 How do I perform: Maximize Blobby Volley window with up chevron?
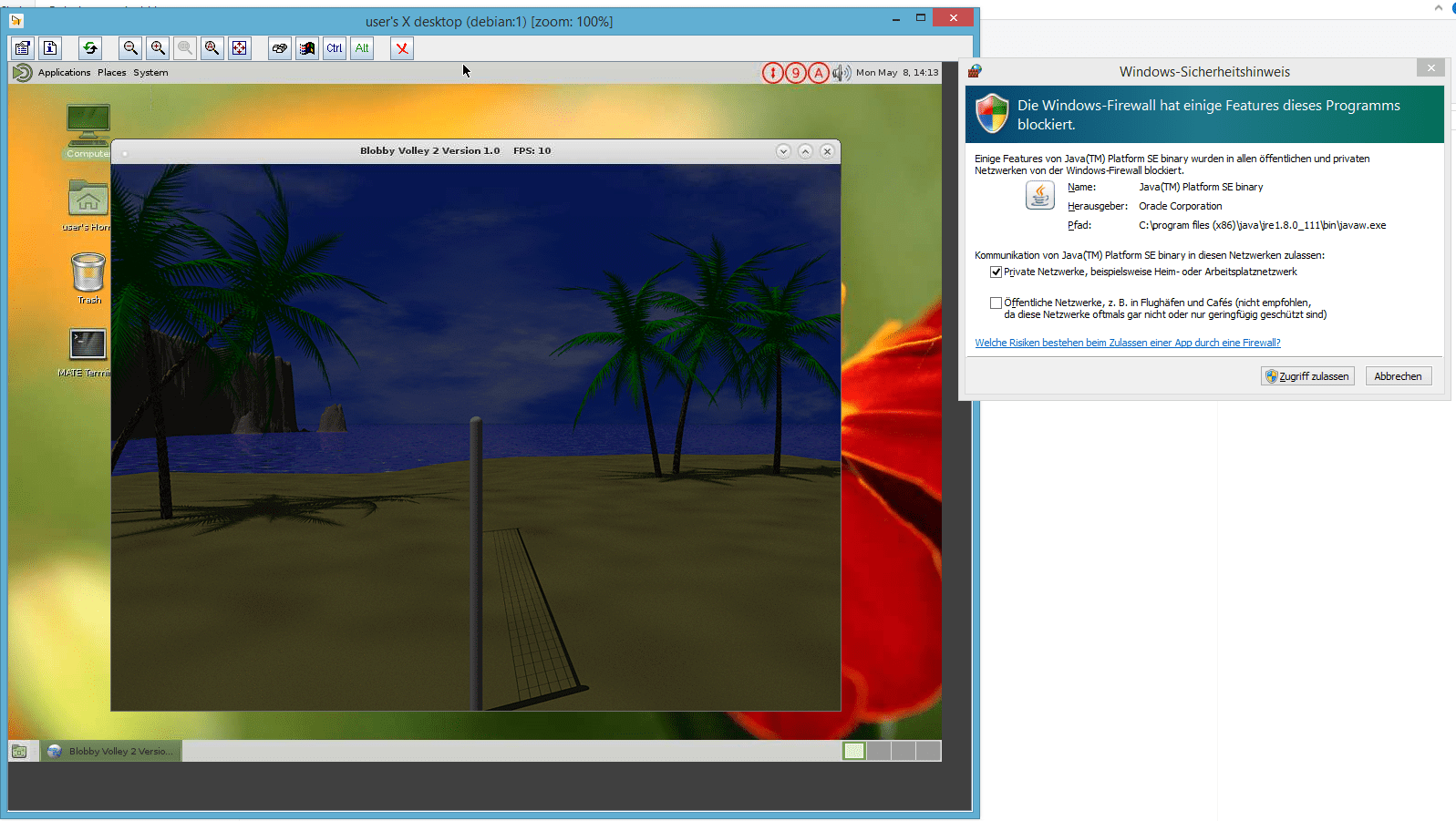805,151
